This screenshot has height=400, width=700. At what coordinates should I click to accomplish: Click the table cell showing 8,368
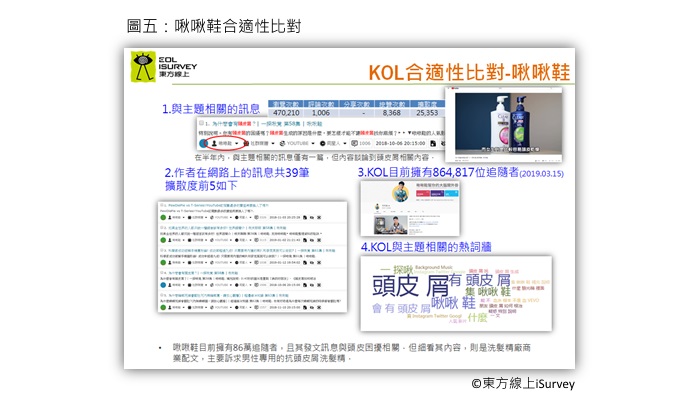[x=392, y=113]
